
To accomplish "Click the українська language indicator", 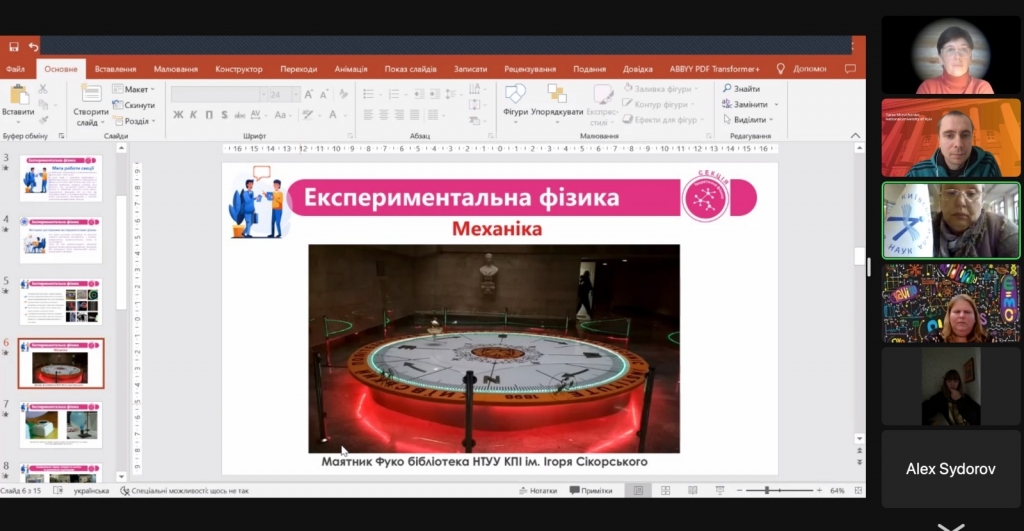I will [91, 491].
